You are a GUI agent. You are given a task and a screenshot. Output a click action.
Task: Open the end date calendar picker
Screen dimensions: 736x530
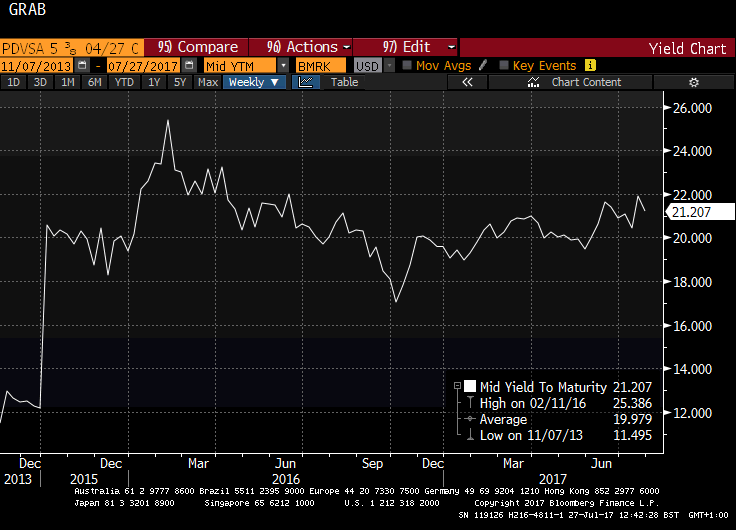[x=189, y=65]
